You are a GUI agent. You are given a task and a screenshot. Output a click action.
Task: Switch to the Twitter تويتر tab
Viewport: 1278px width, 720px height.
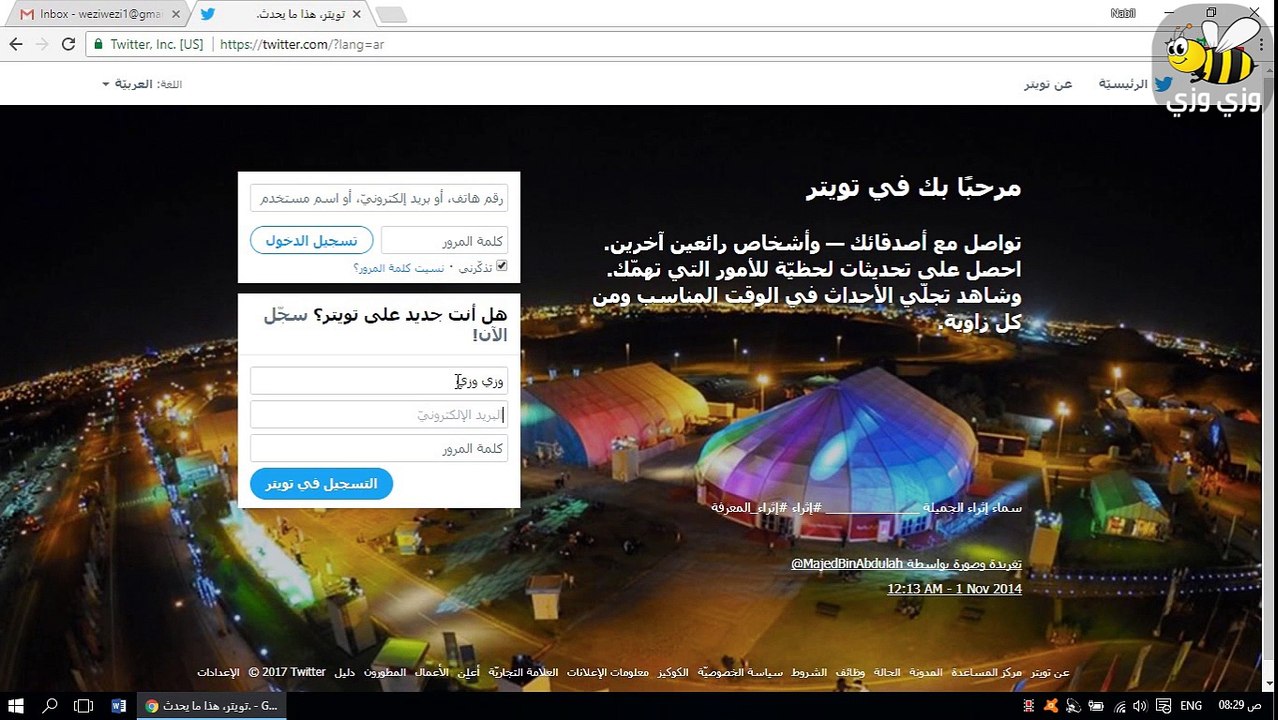[x=285, y=14]
